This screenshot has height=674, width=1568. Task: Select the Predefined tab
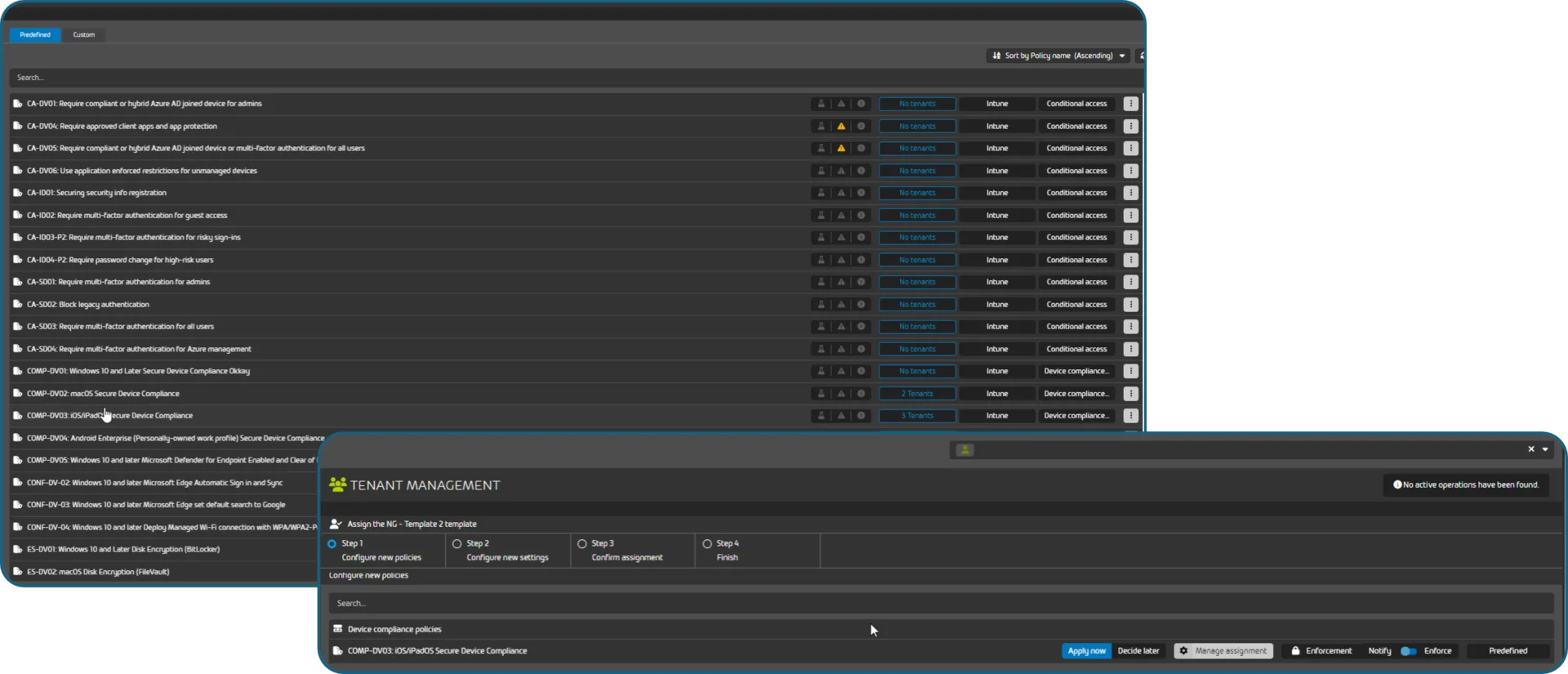point(35,35)
